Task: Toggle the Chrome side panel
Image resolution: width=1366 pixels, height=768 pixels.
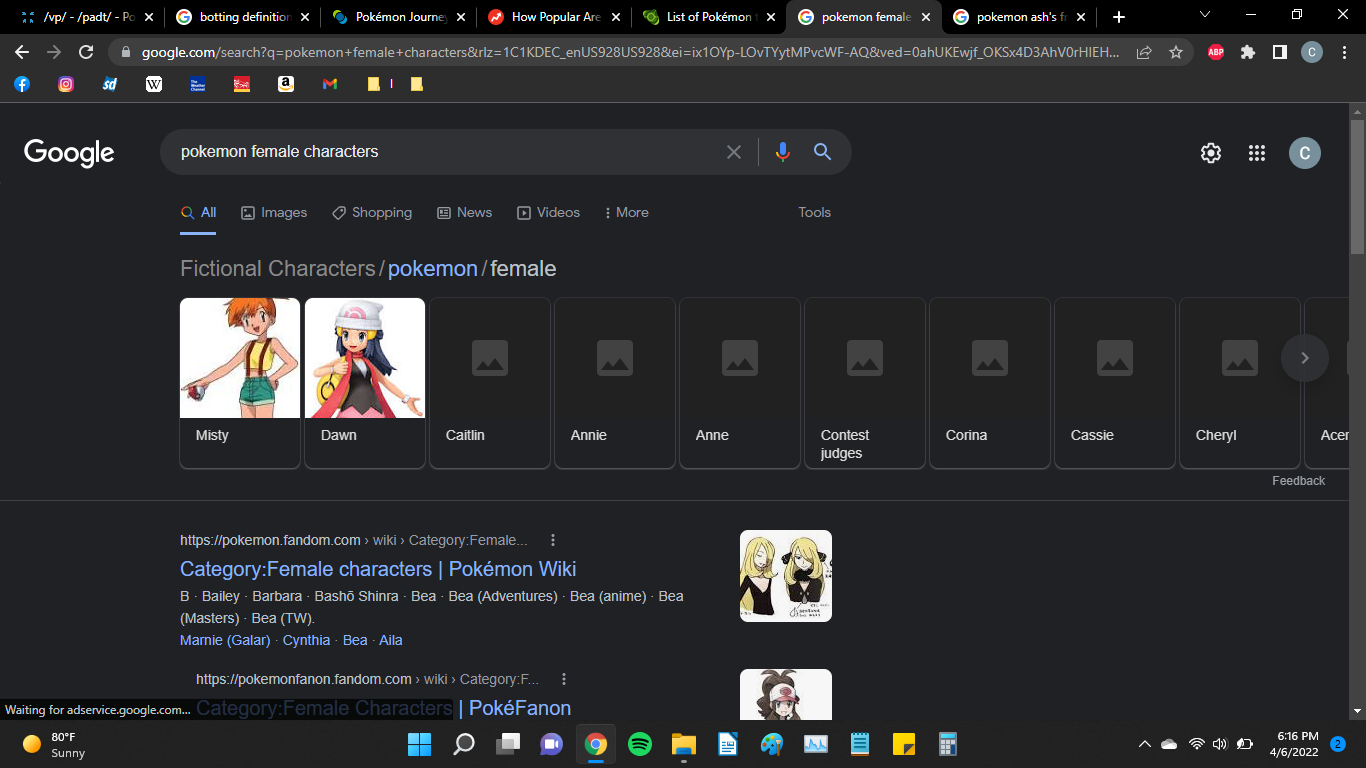Action: pos(1279,53)
